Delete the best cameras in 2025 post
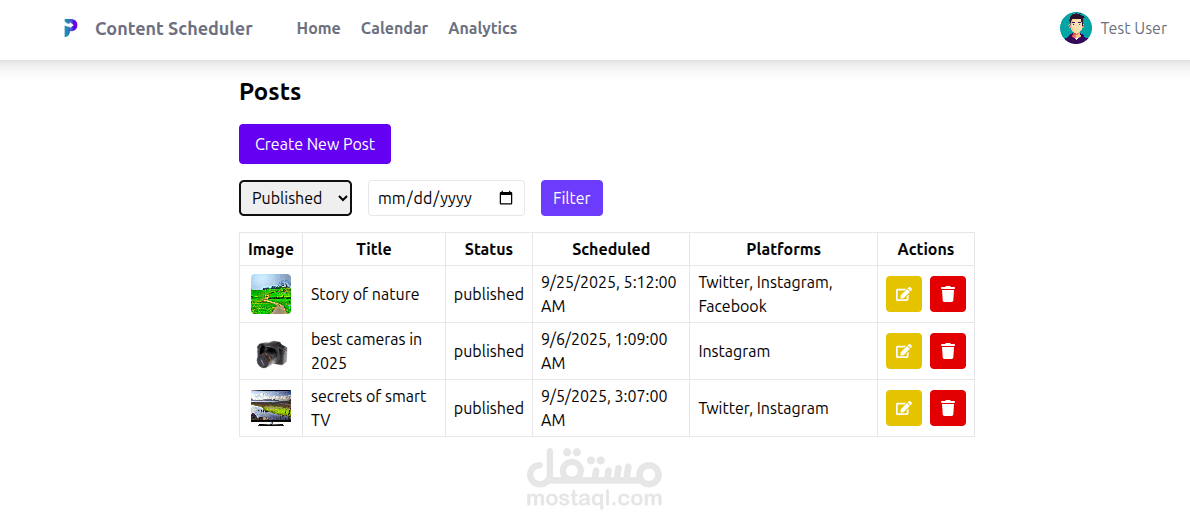The image size is (1190, 520). [x=947, y=351]
